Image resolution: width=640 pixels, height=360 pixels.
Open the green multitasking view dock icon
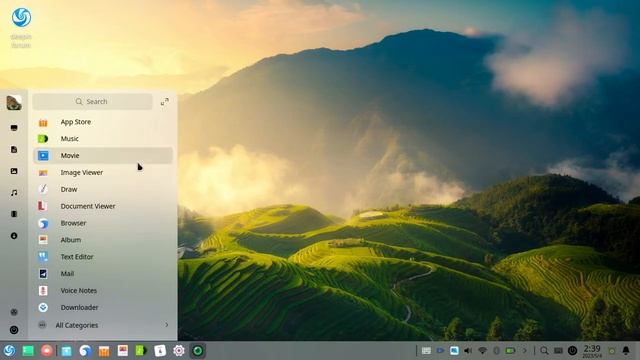[x=28, y=351]
